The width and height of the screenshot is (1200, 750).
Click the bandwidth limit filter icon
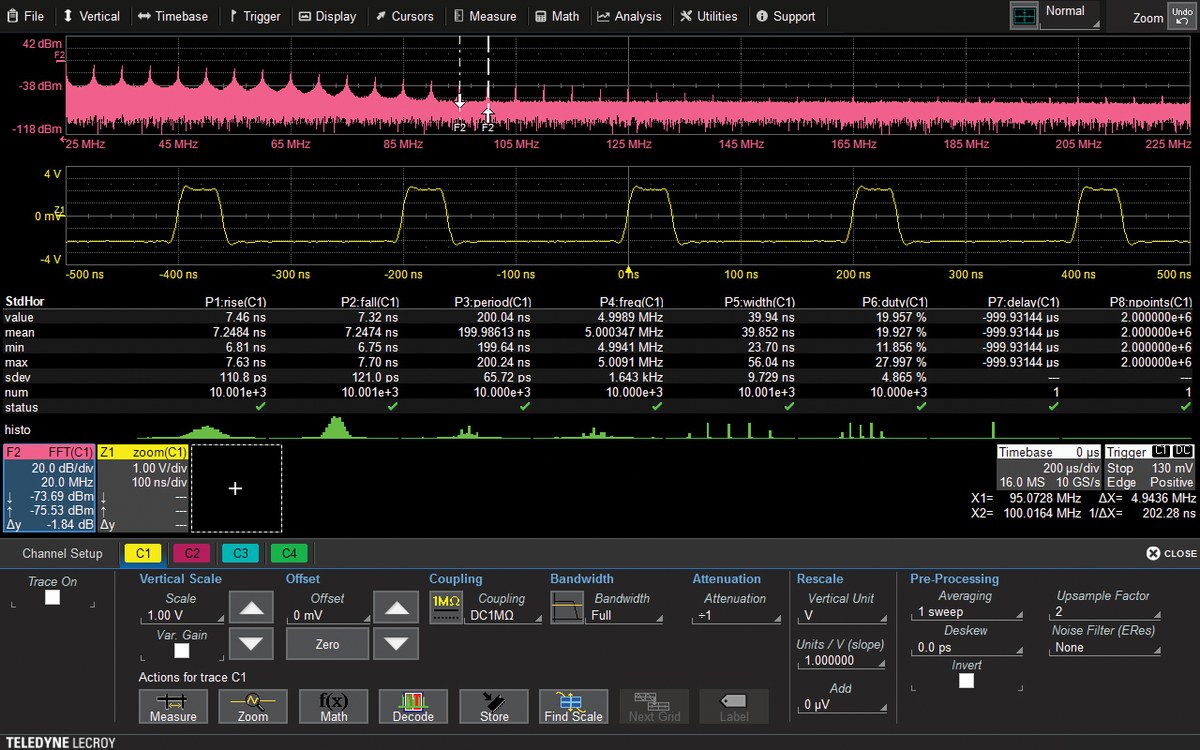[x=567, y=607]
